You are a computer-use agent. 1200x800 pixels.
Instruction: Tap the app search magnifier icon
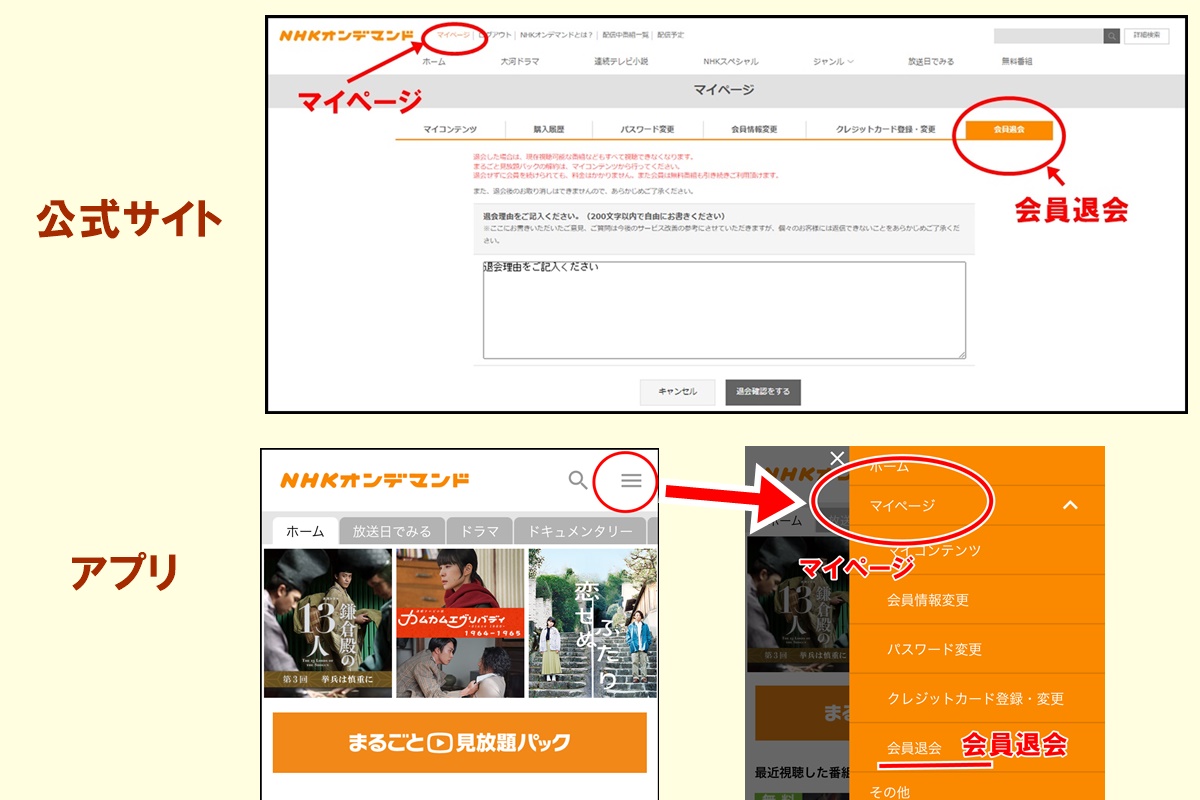(578, 480)
